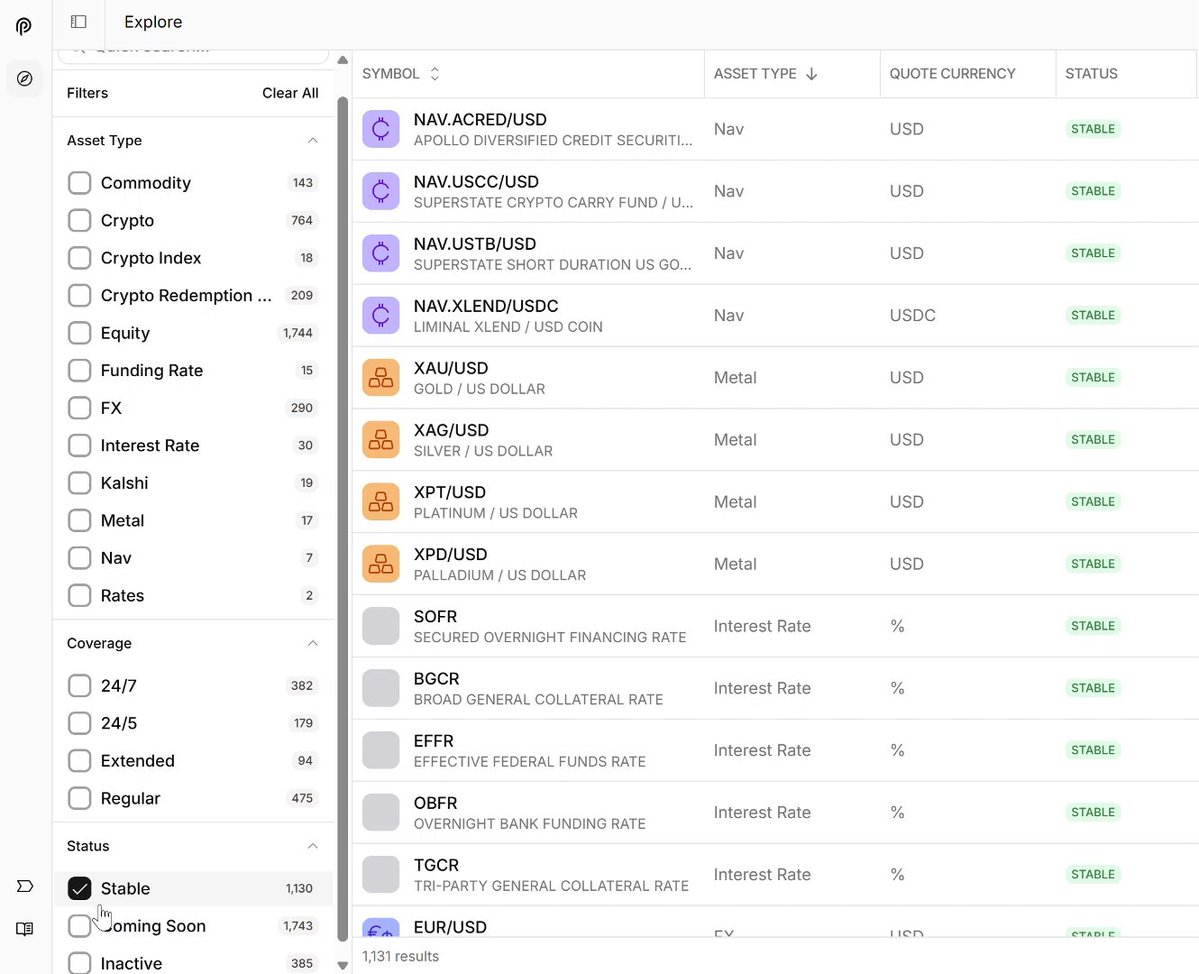Check the Extended coverage filter
This screenshot has height=974, width=1199.
pyautogui.click(x=80, y=761)
